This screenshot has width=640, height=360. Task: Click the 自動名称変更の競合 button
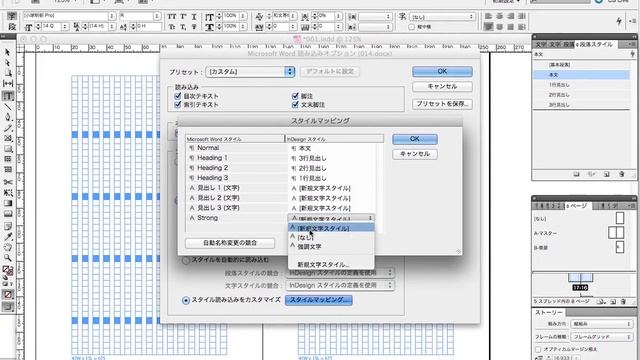(x=230, y=243)
